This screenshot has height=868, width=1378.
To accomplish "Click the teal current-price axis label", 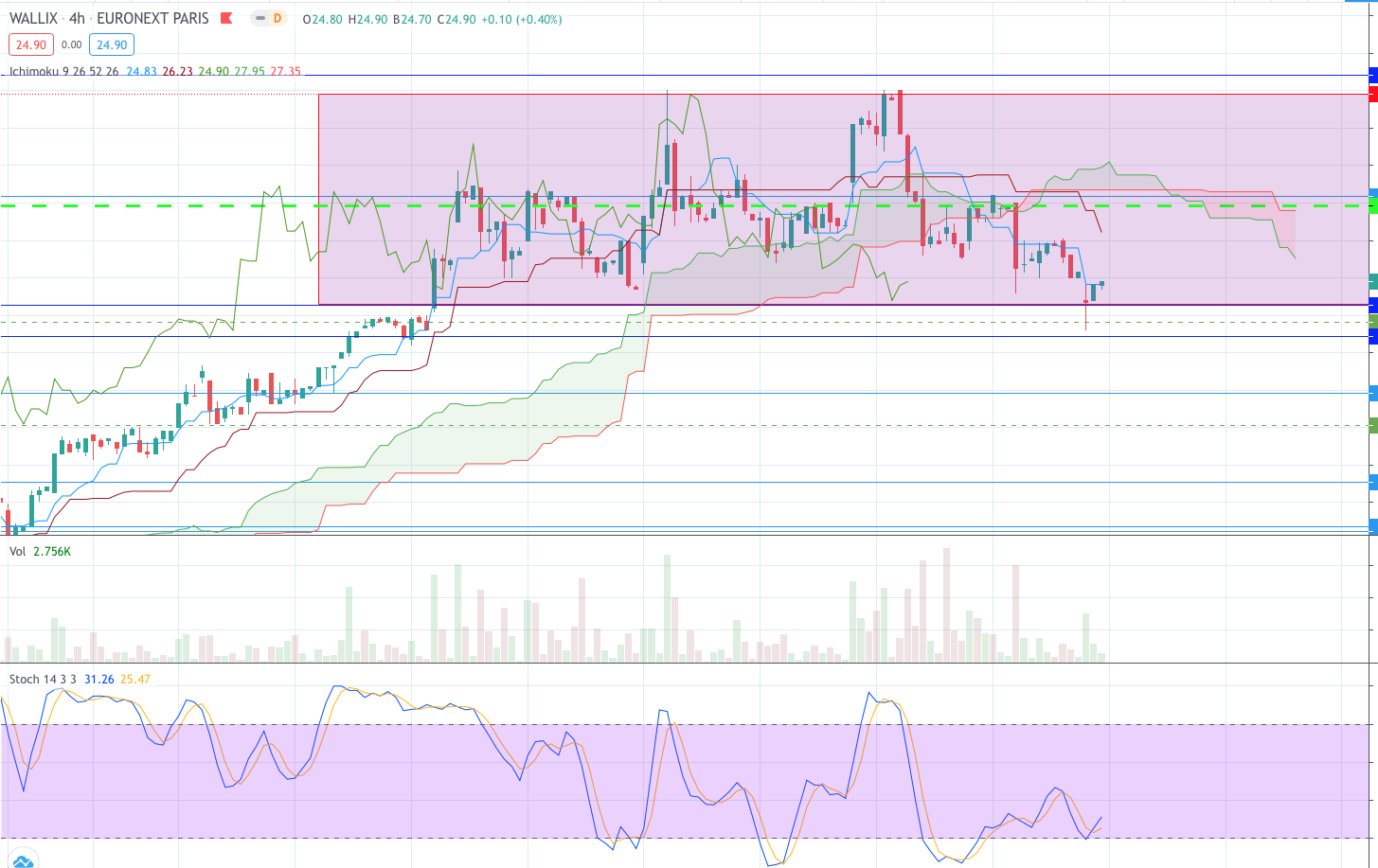I will coord(1373,281).
